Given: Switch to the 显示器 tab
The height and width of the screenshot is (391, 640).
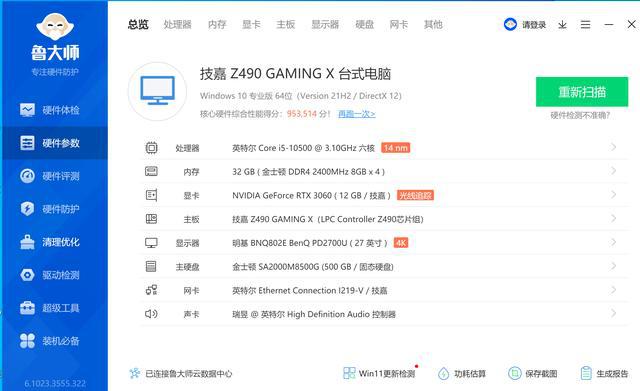Looking at the screenshot, I should point(325,24).
